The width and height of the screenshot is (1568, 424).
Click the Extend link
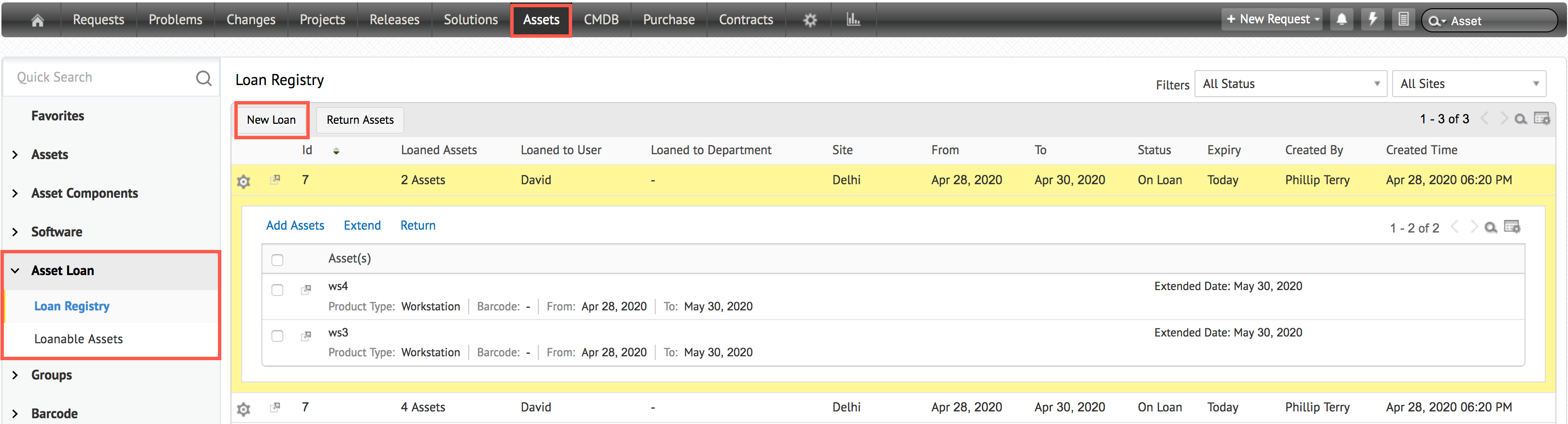362,225
